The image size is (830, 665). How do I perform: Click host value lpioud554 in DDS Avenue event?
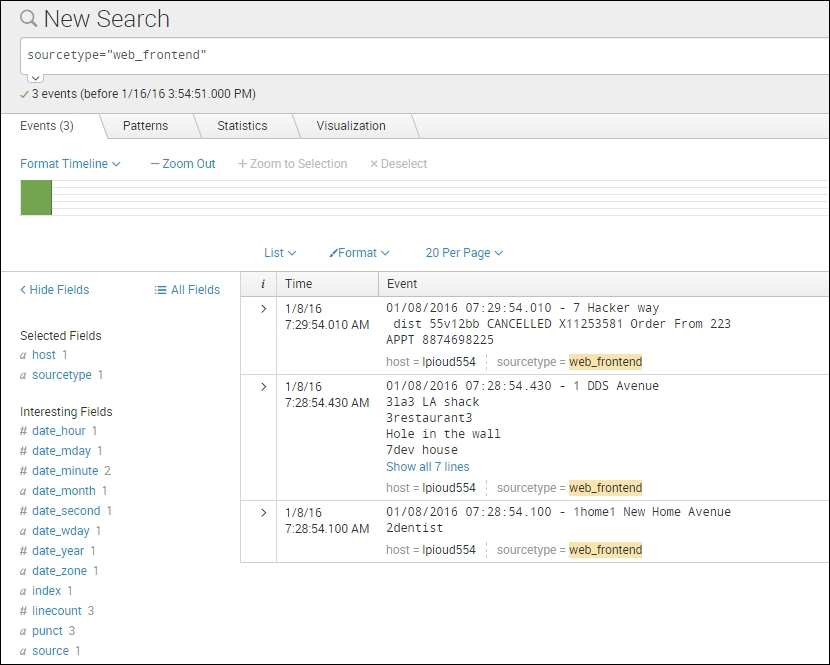click(x=449, y=488)
